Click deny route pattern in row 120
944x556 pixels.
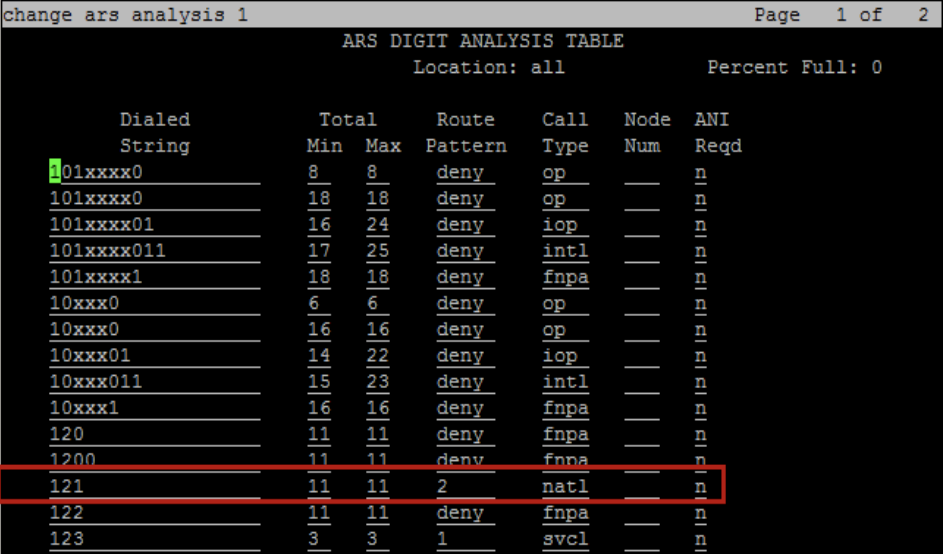(465, 434)
